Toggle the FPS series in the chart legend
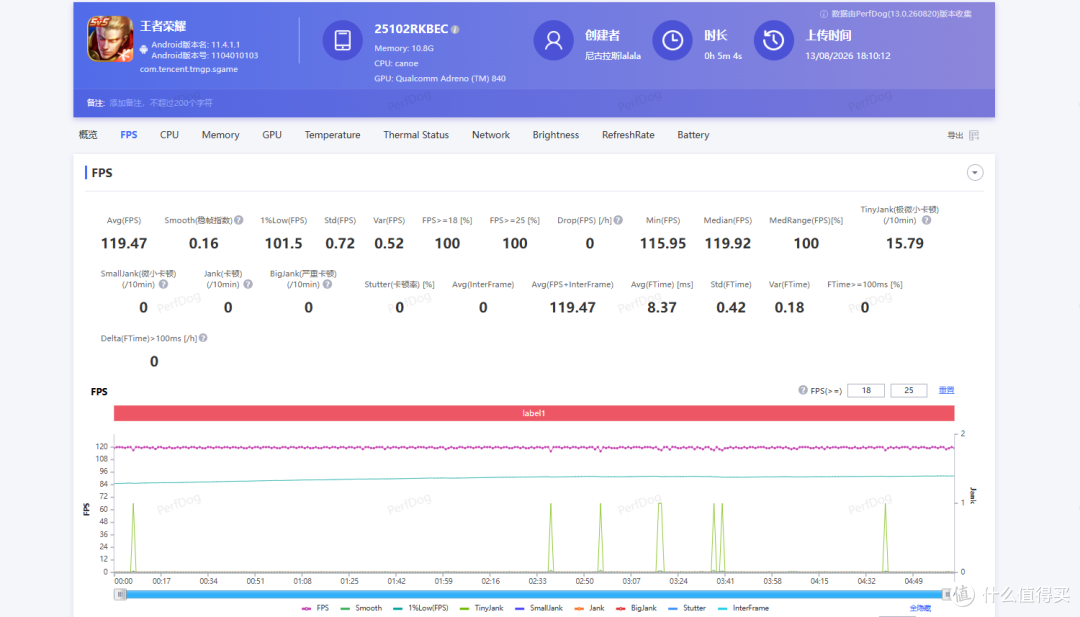Viewport: 1080px width, 617px height. 315,608
